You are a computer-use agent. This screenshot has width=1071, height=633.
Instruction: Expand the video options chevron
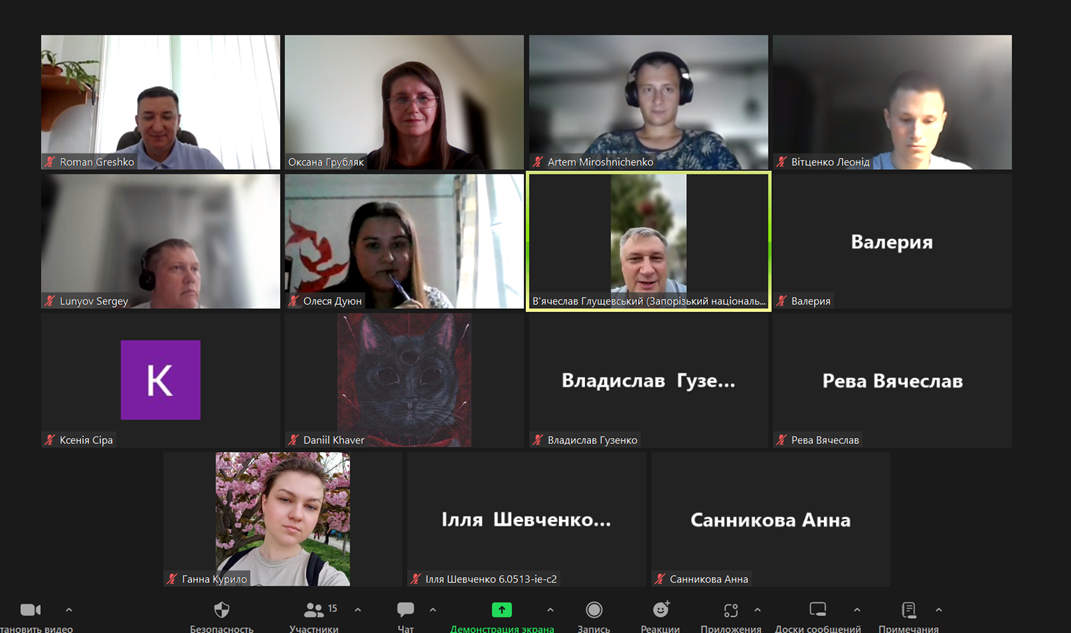click(x=69, y=610)
